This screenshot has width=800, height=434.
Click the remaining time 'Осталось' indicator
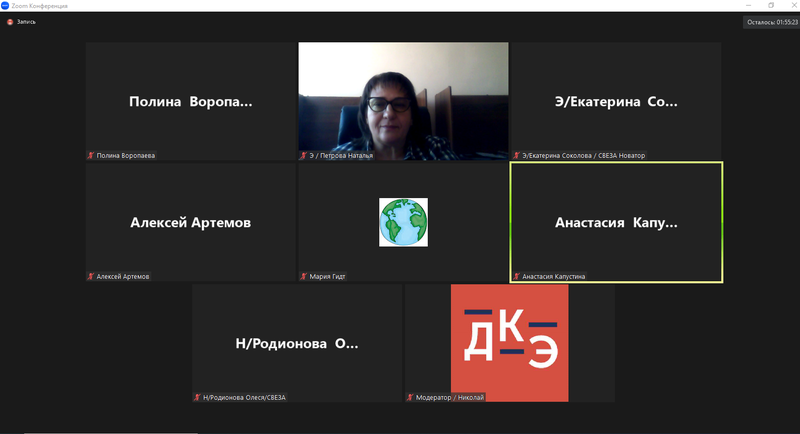click(x=770, y=22)
